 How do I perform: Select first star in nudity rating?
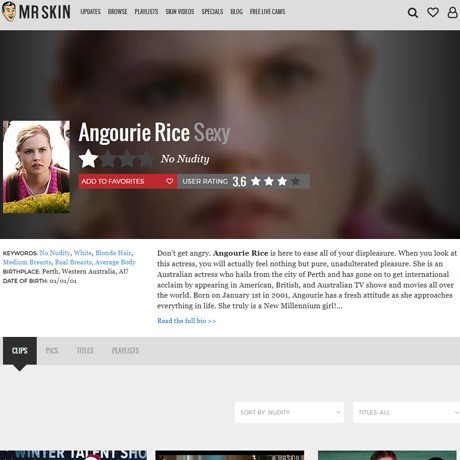pos(89,159)
